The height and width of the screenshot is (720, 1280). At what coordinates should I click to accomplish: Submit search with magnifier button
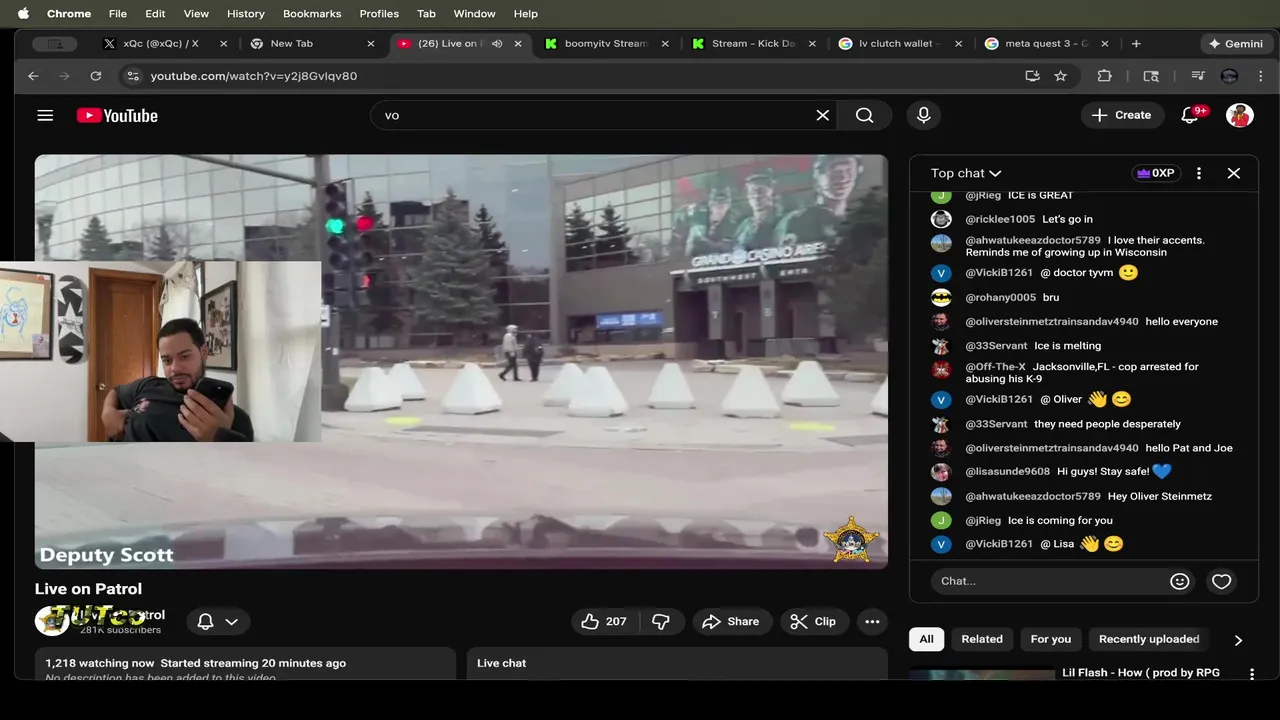tap(865, 115)
